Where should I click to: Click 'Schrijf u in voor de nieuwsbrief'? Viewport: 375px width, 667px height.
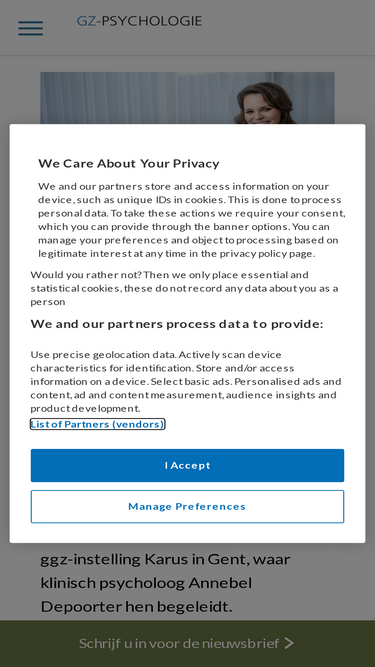click(x=179, y=643)
